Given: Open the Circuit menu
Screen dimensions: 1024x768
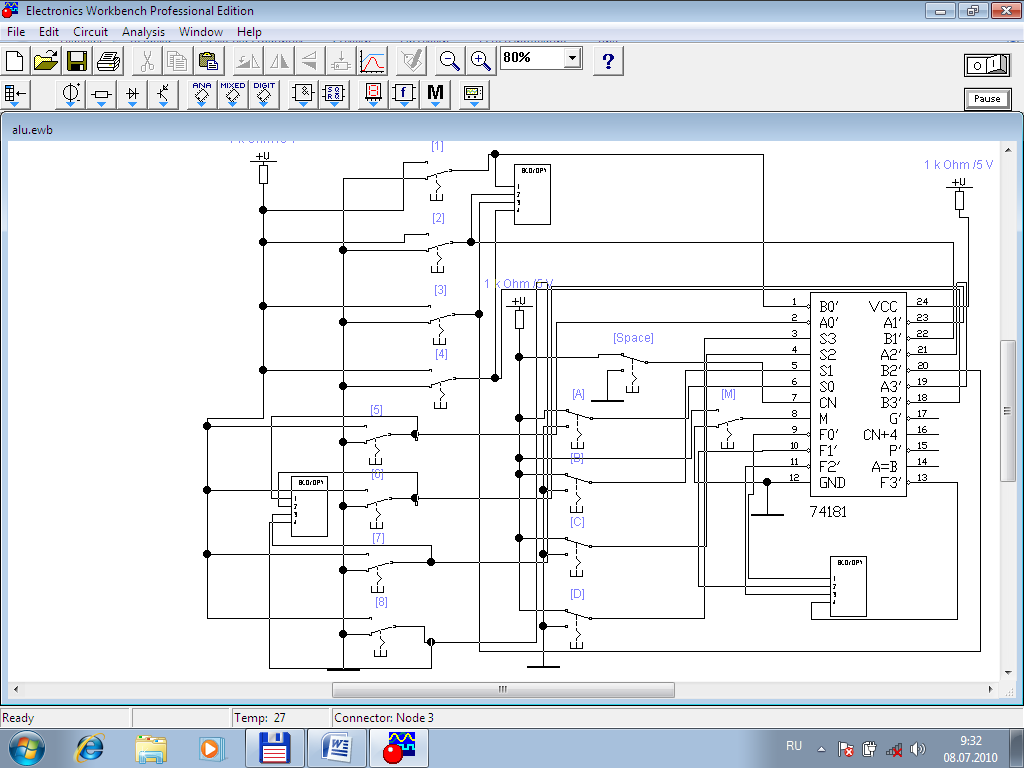Looking at the screenshot, I should (90, 31).
